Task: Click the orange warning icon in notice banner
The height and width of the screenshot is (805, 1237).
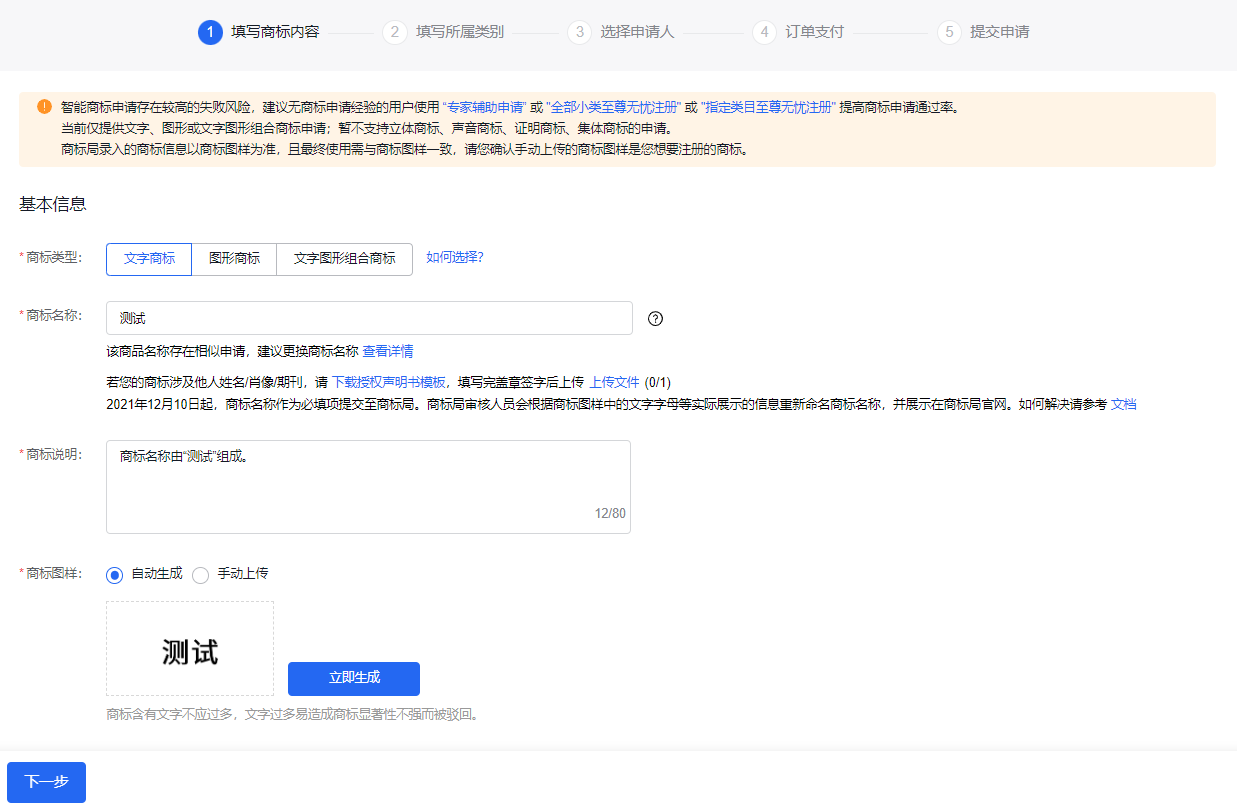Action: coord(44,107)
